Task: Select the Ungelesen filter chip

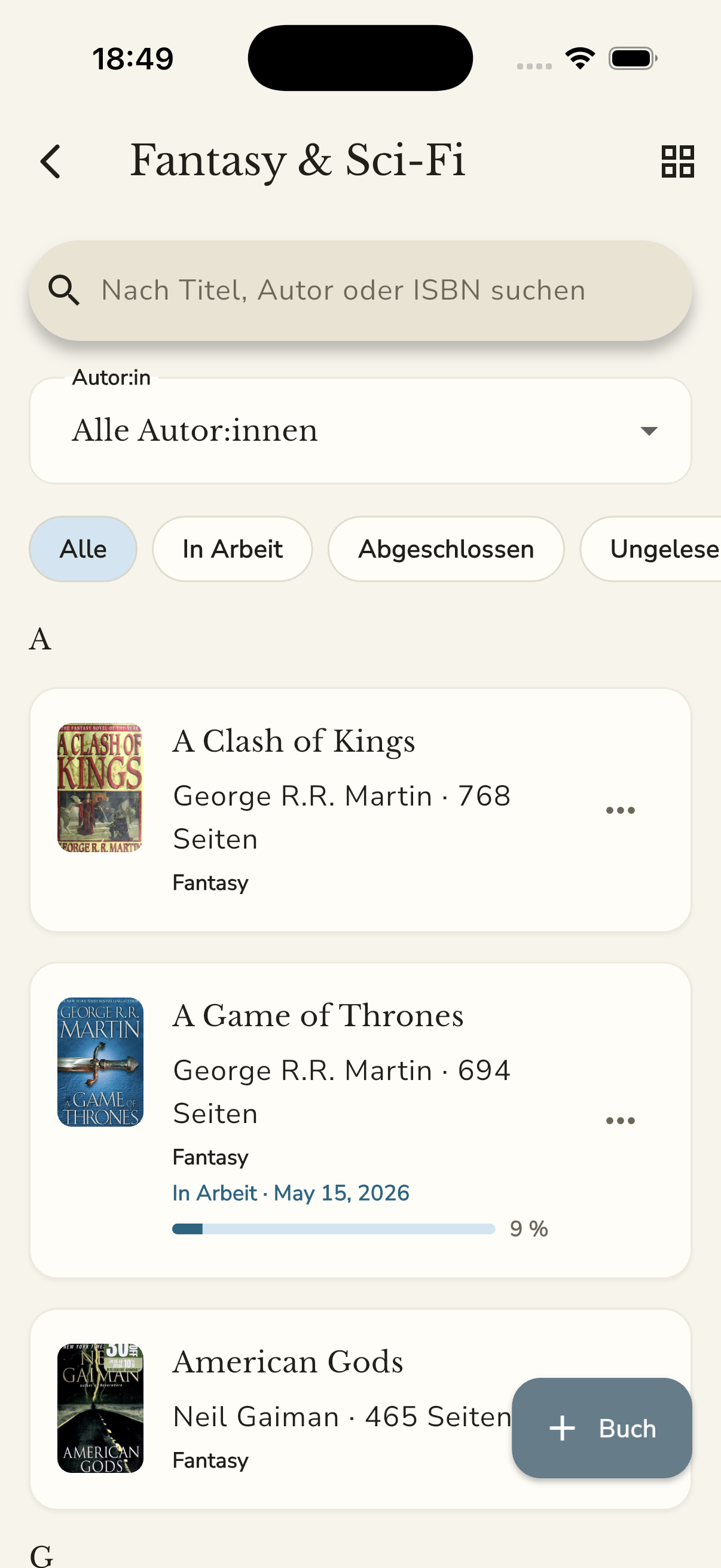Action: pyautogui.click(x=651, y=549)
